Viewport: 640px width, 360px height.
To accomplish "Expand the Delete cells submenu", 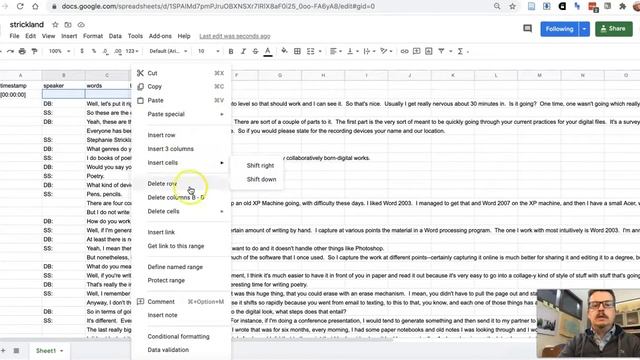I will click(222, 211).
